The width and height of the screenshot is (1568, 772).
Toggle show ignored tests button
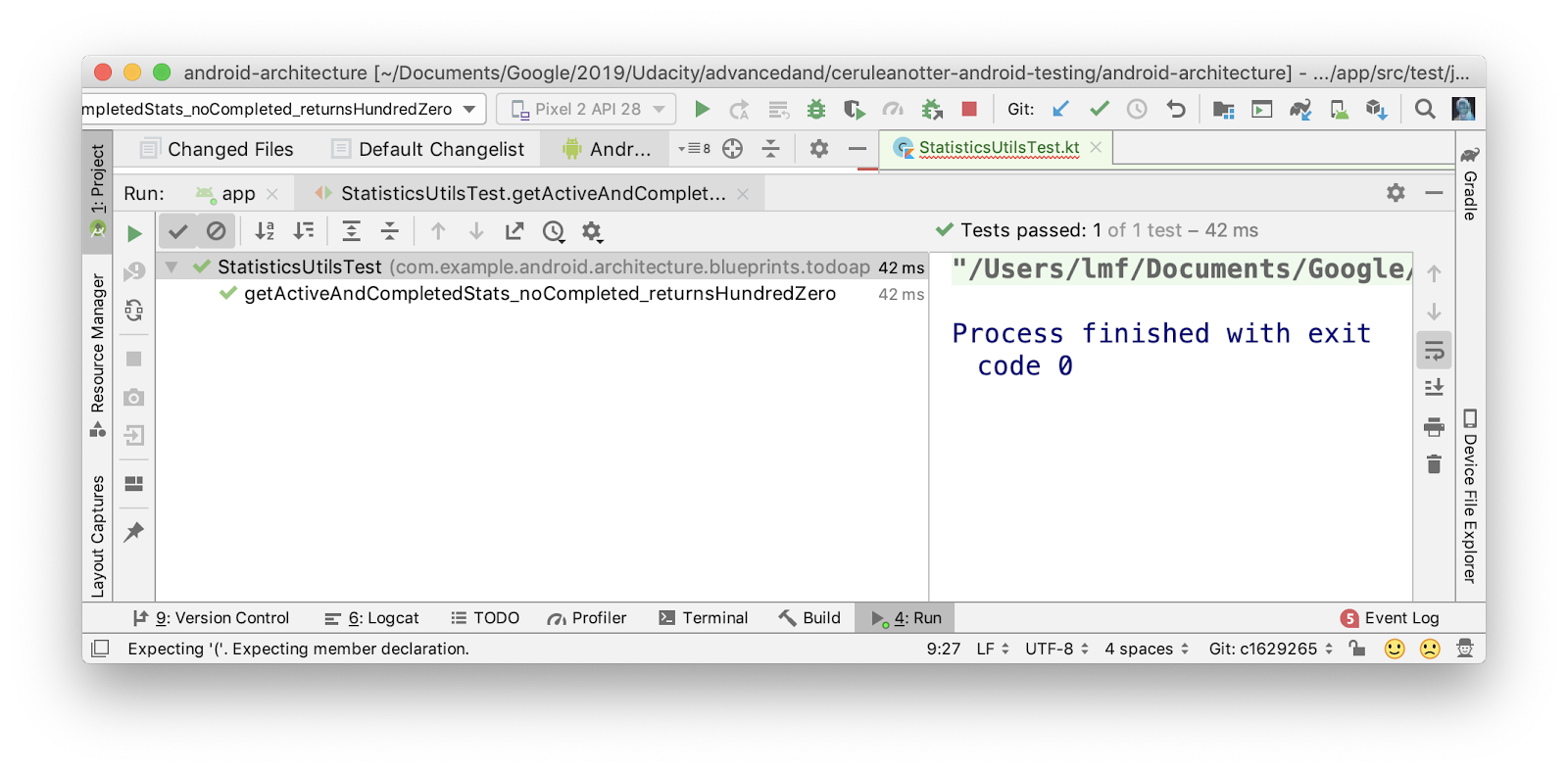pyautogui.click(x=216, y=231)
